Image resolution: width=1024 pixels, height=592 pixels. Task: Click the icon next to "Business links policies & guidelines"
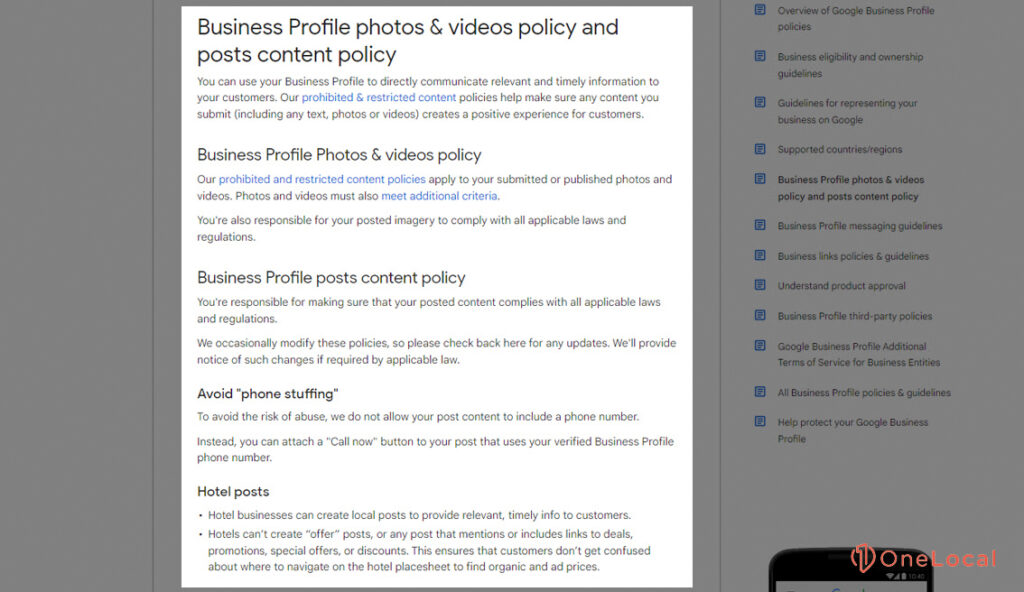tap(761, 256)
